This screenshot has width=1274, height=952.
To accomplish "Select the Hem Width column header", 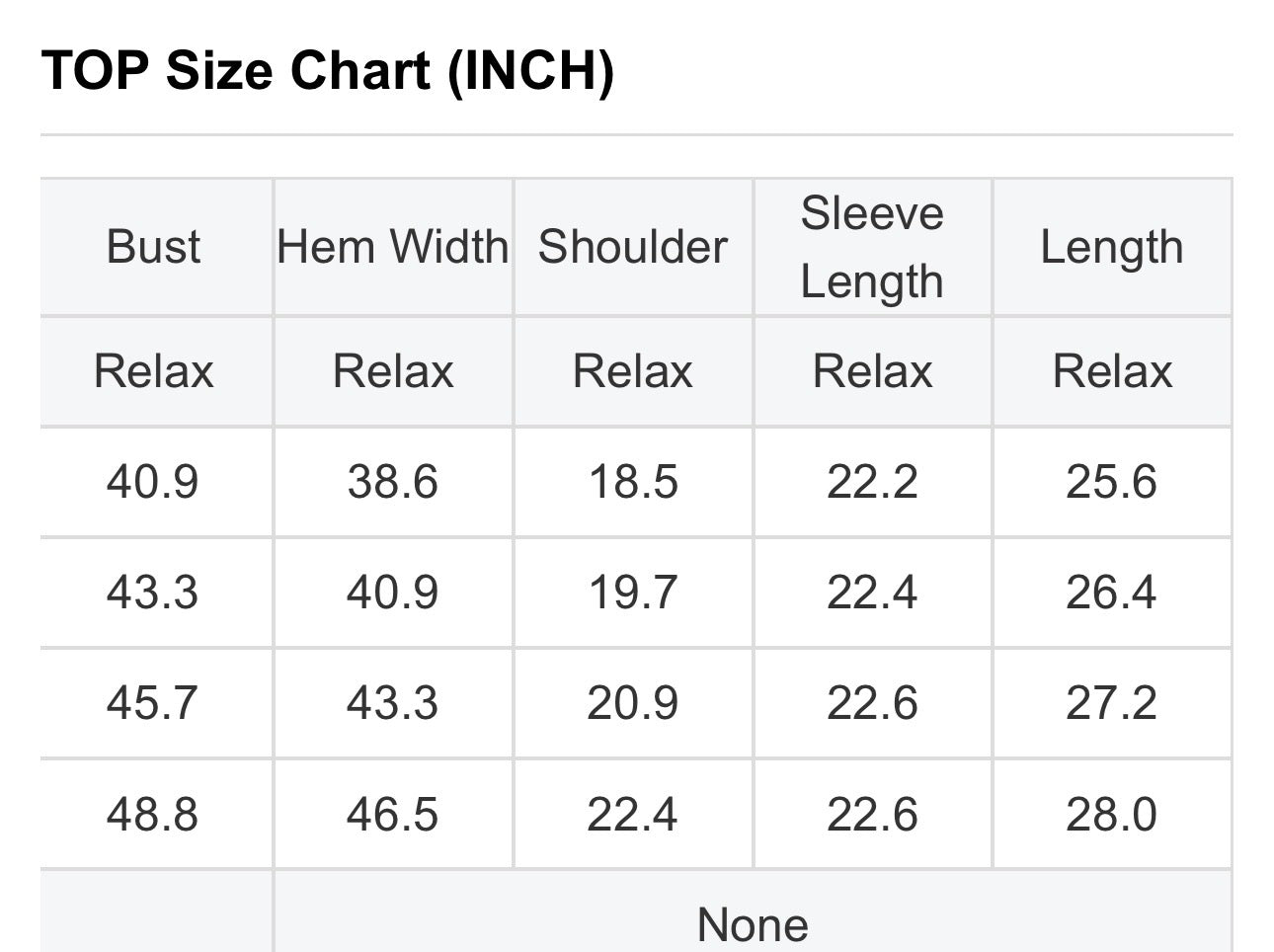I will (393, 247).
